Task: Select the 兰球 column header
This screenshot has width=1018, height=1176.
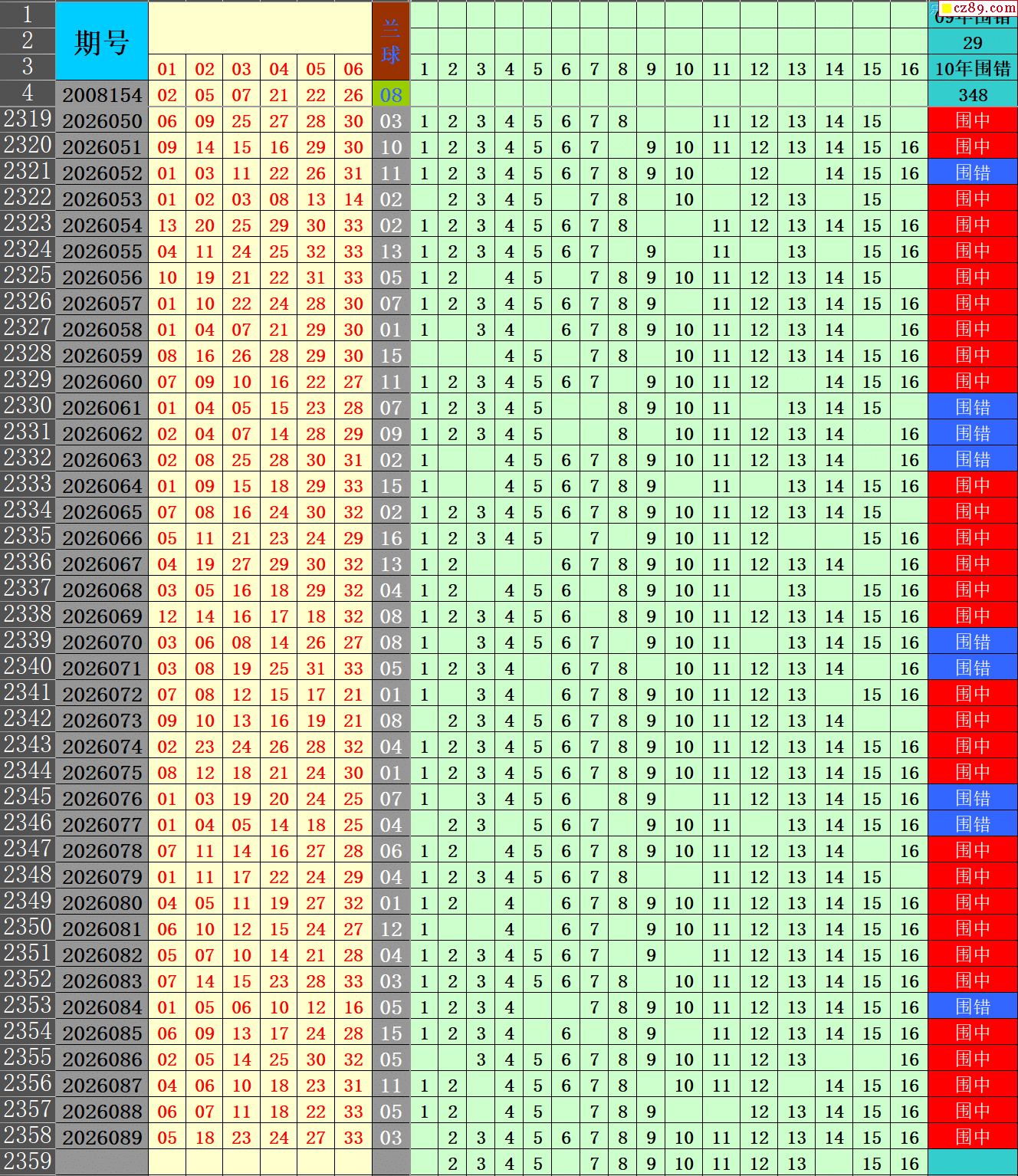Action: pyautogui.click(x=391, y=41)
